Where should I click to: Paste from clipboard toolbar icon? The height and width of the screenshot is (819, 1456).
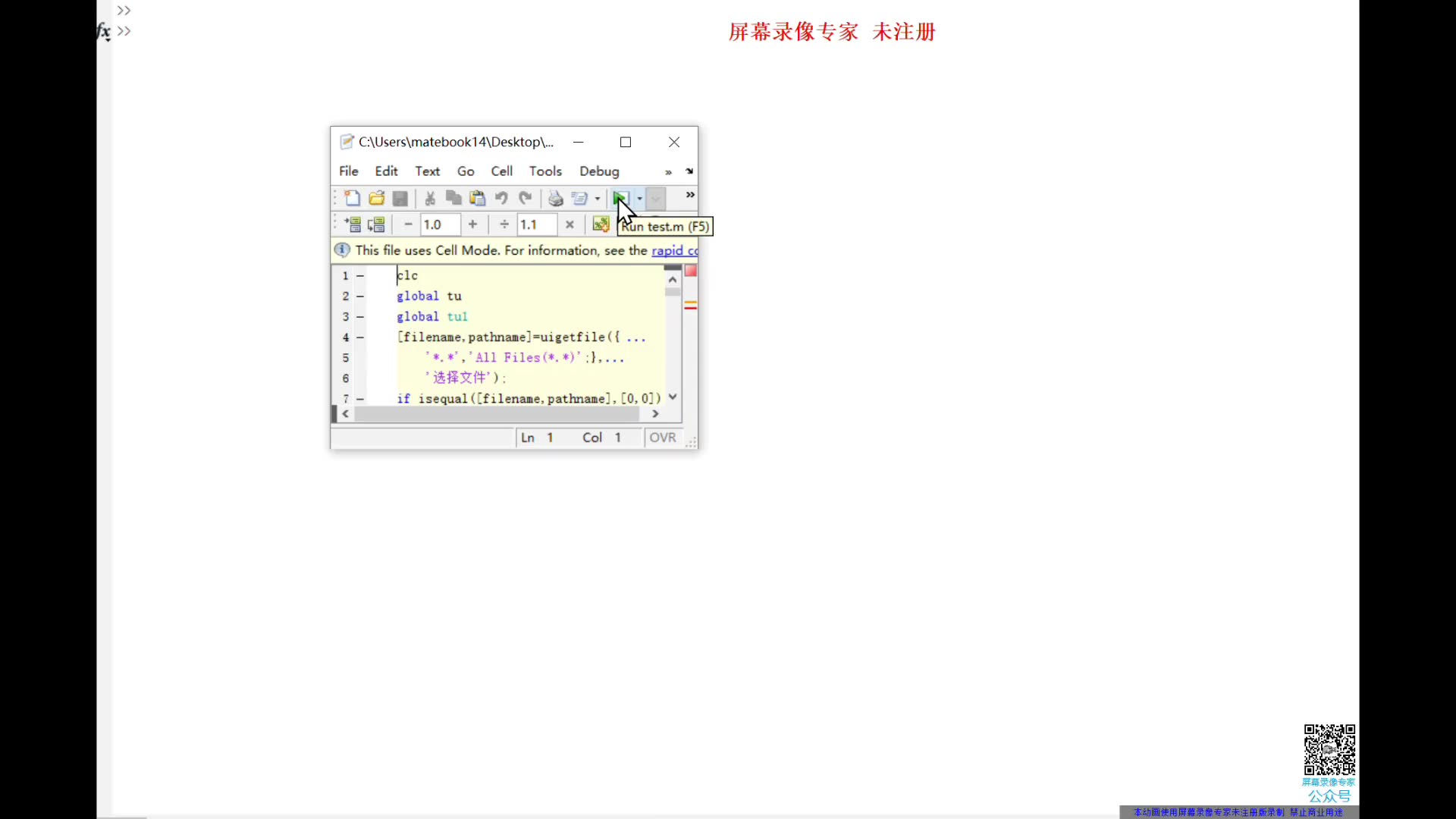[477, 199]
